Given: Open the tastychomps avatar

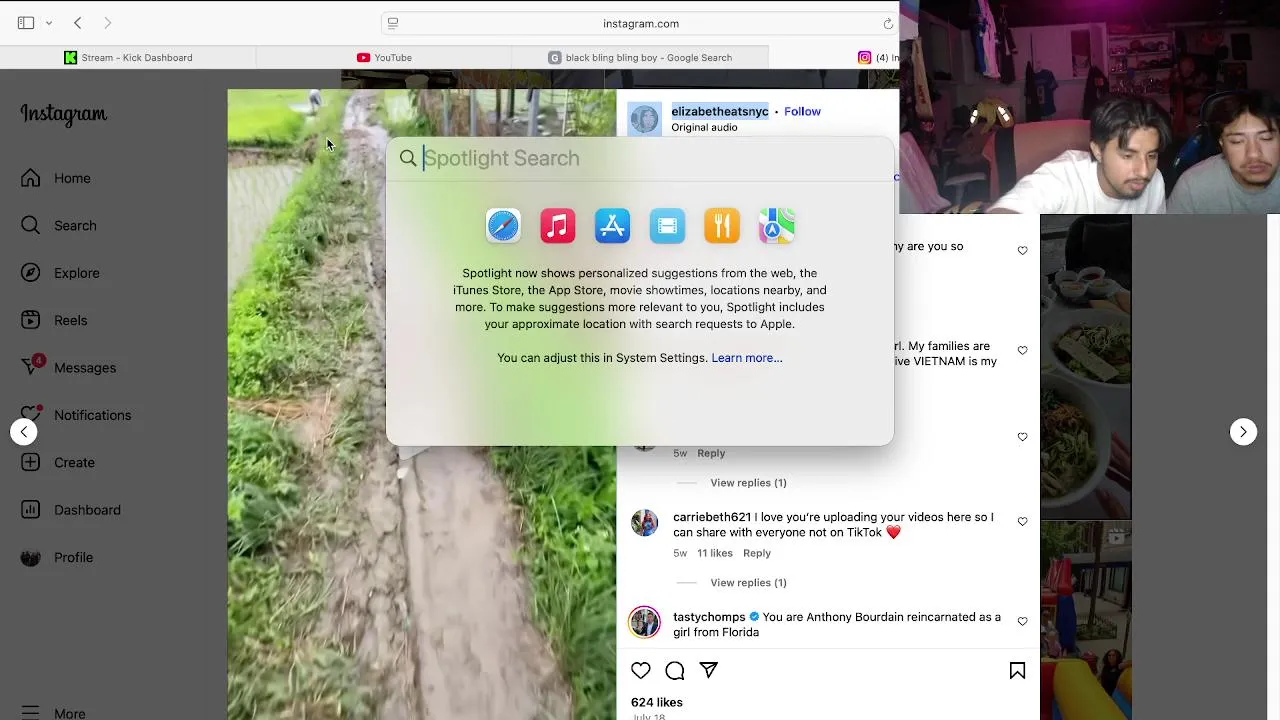Looking at the screenshot, I should (645, 622).
